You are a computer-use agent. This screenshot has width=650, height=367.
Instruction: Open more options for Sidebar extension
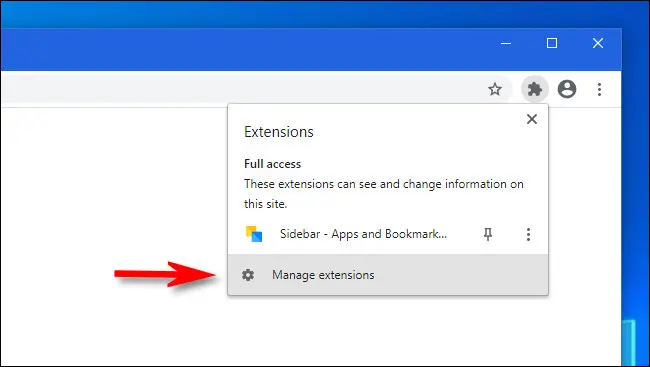tap(528, 234)
